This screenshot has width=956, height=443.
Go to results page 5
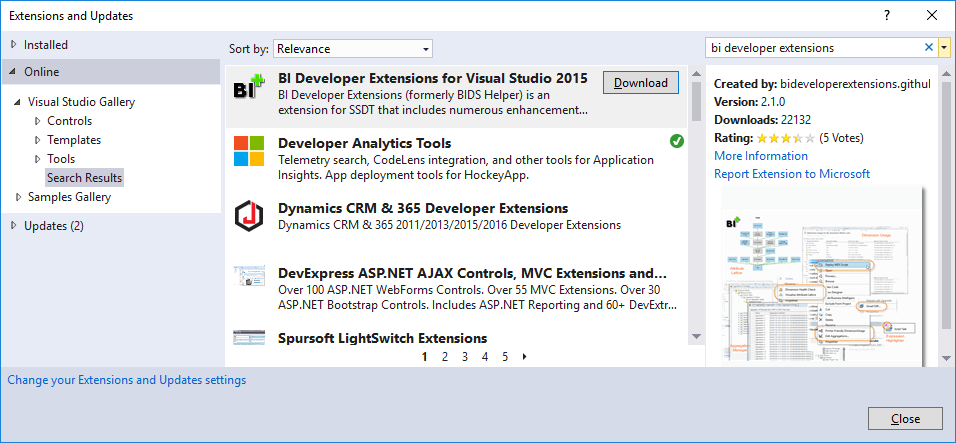click(x=505, y=357)
